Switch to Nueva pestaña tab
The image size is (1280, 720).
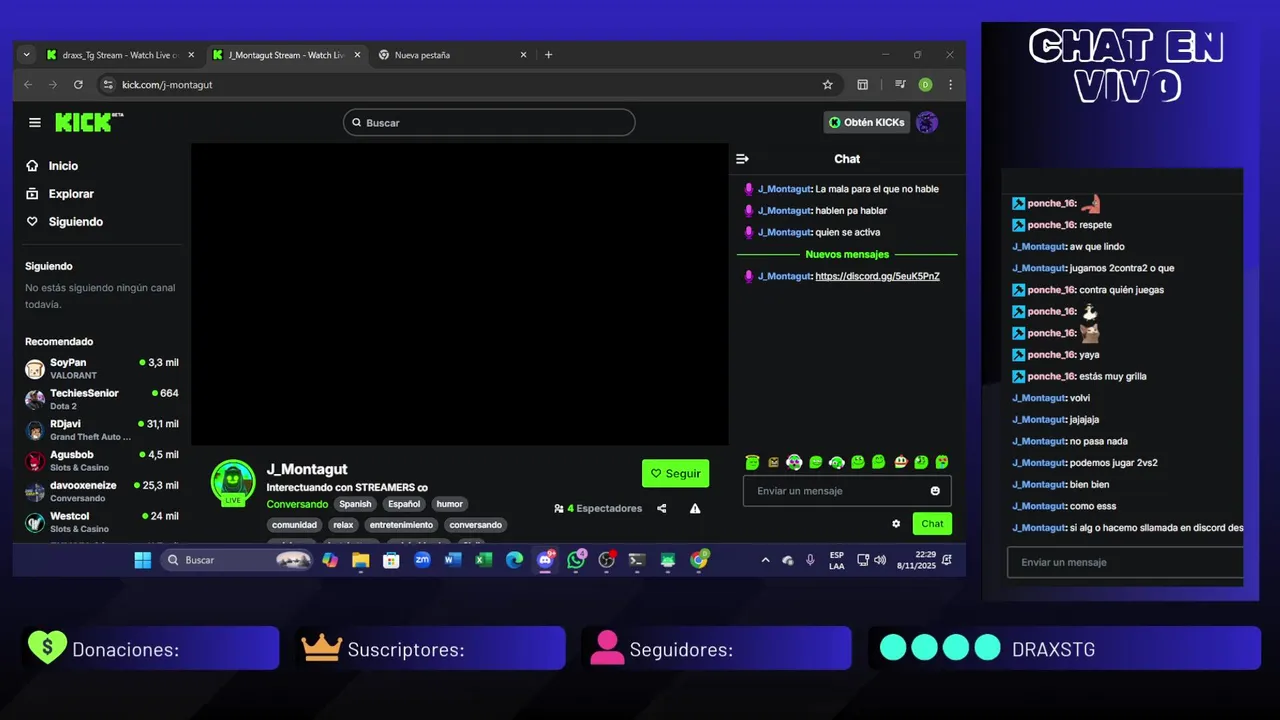452,55
